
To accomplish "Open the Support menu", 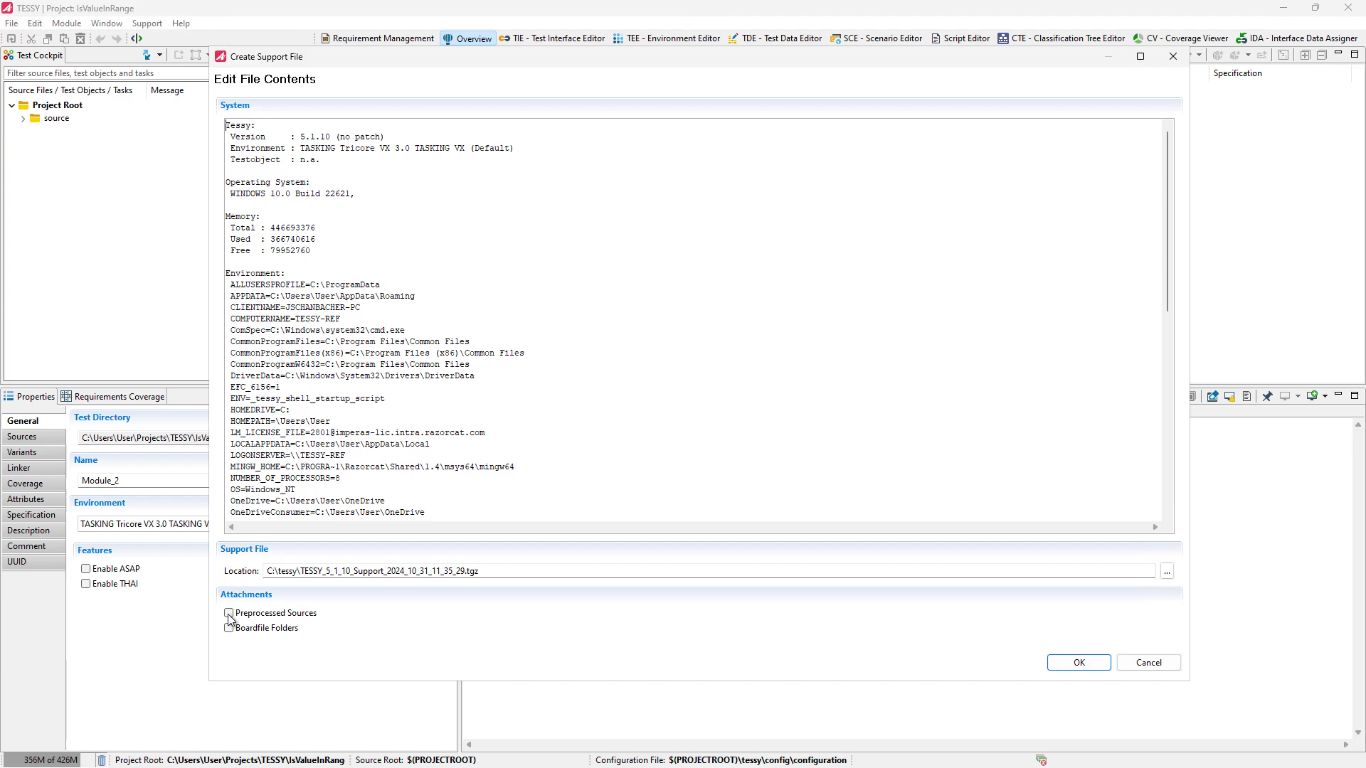I will point(147,23).
